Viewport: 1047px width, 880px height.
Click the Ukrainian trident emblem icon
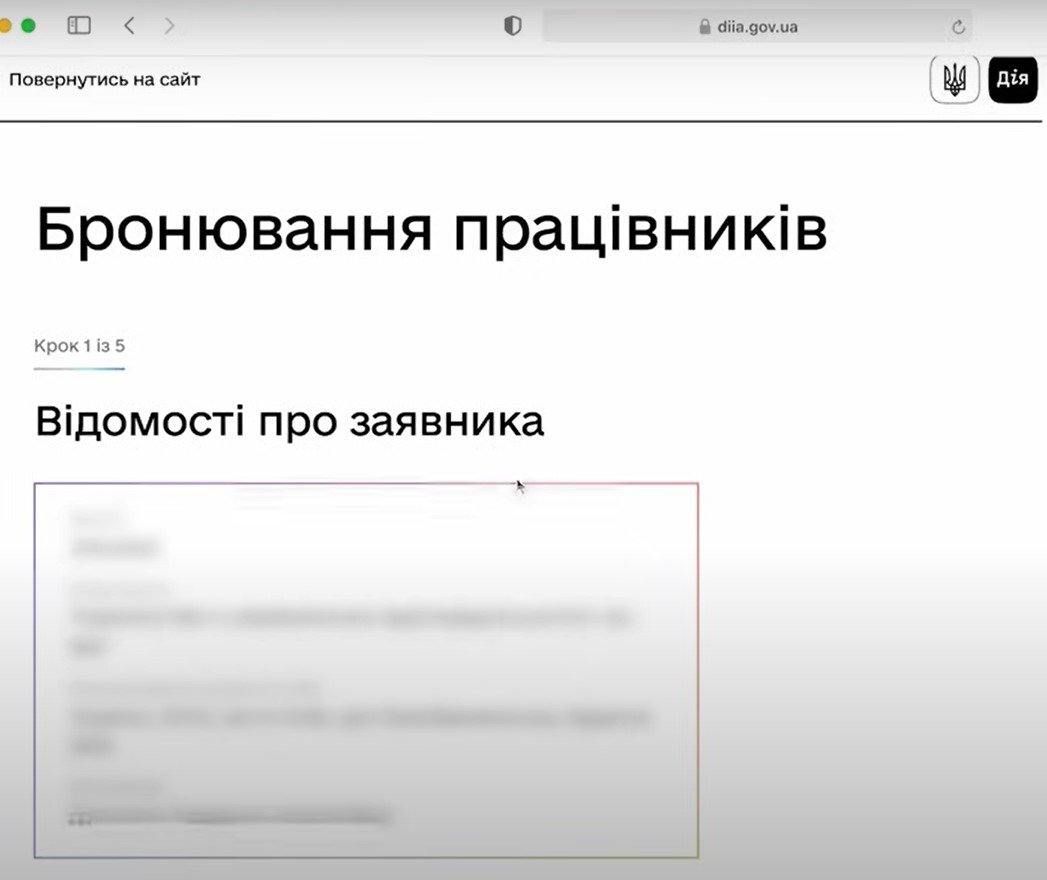[x=954, y=80]
